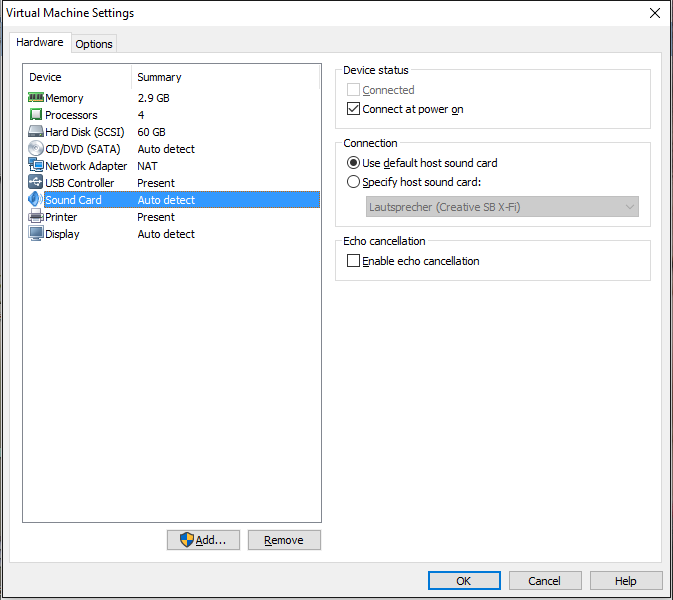The image size is (673, 600).
Task: Click the NAT network summary
Action: point(147,166)
